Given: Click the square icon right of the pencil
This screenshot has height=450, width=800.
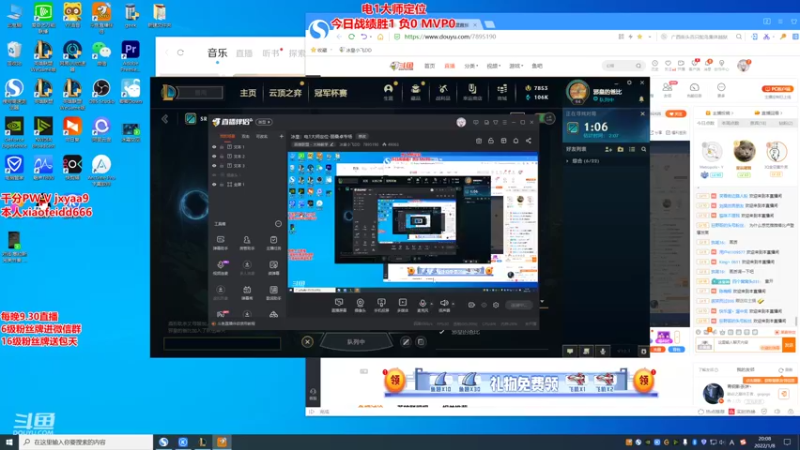Looking at the screenshot, I should coord(421,342).
